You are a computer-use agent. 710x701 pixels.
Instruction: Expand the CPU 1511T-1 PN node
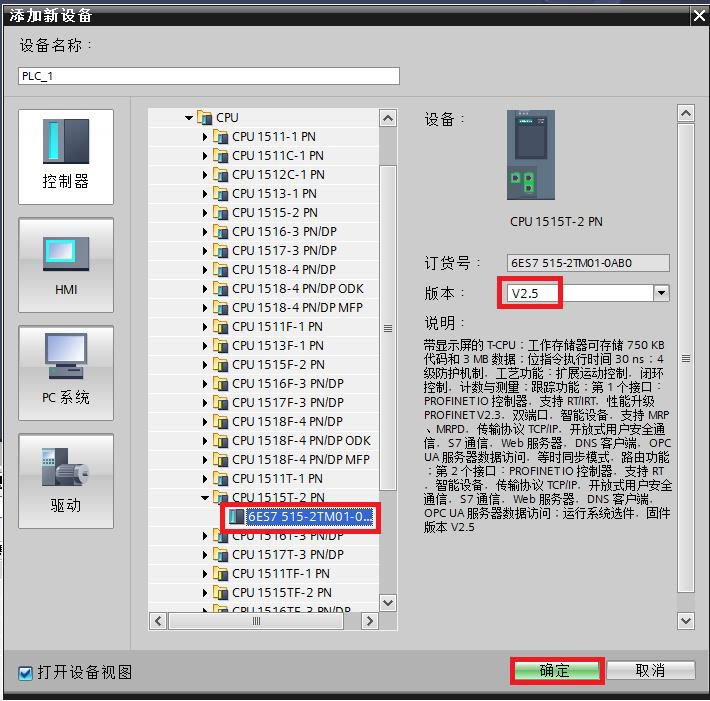pyautogui.click(x=205, y=479)
